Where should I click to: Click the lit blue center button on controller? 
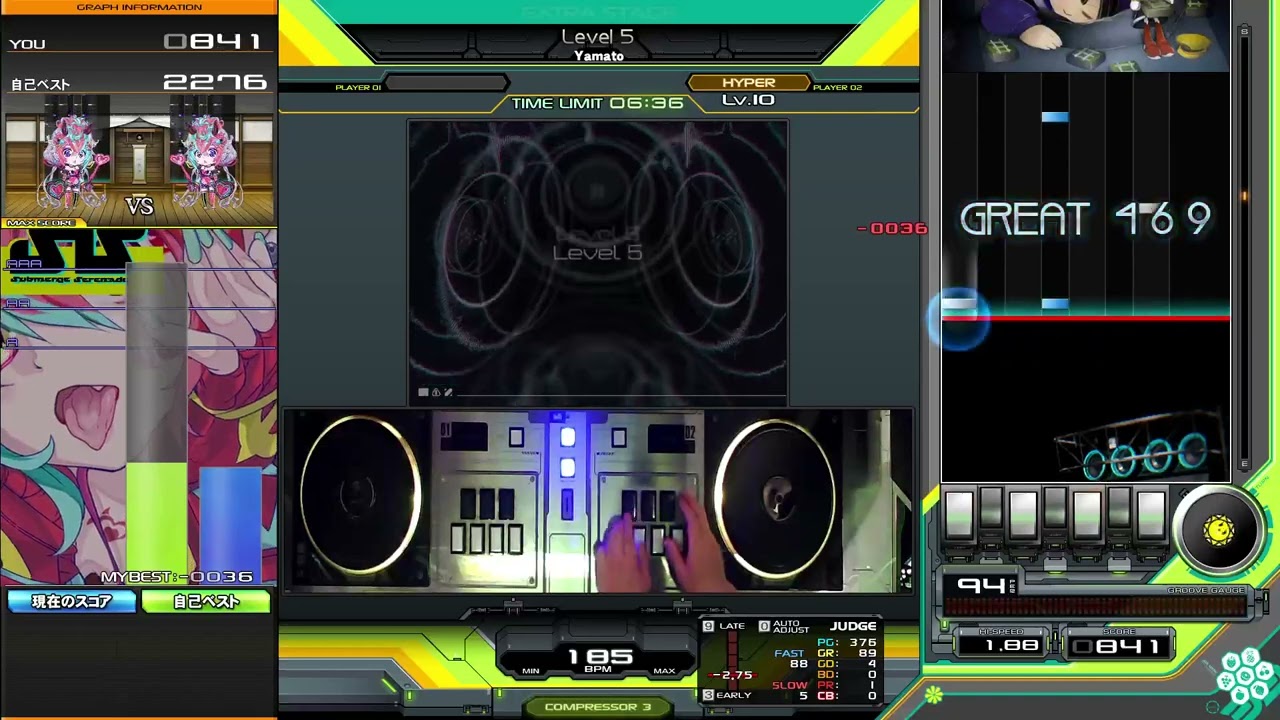coord(567,437)
